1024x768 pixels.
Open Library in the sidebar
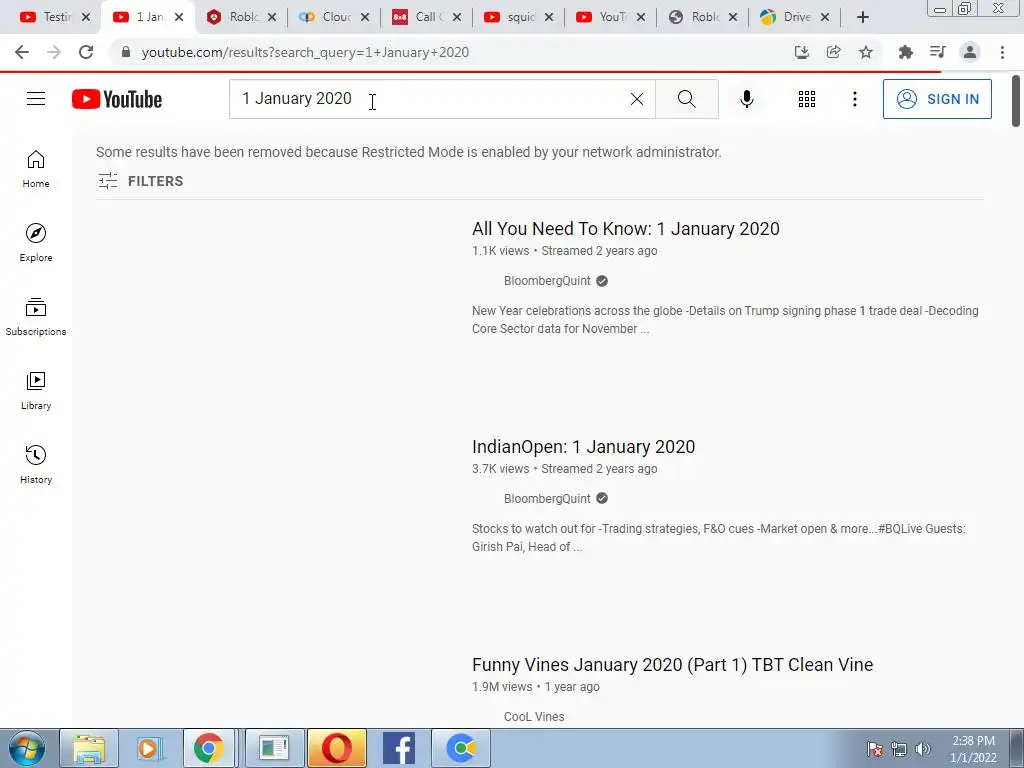[x=36, y=391]
